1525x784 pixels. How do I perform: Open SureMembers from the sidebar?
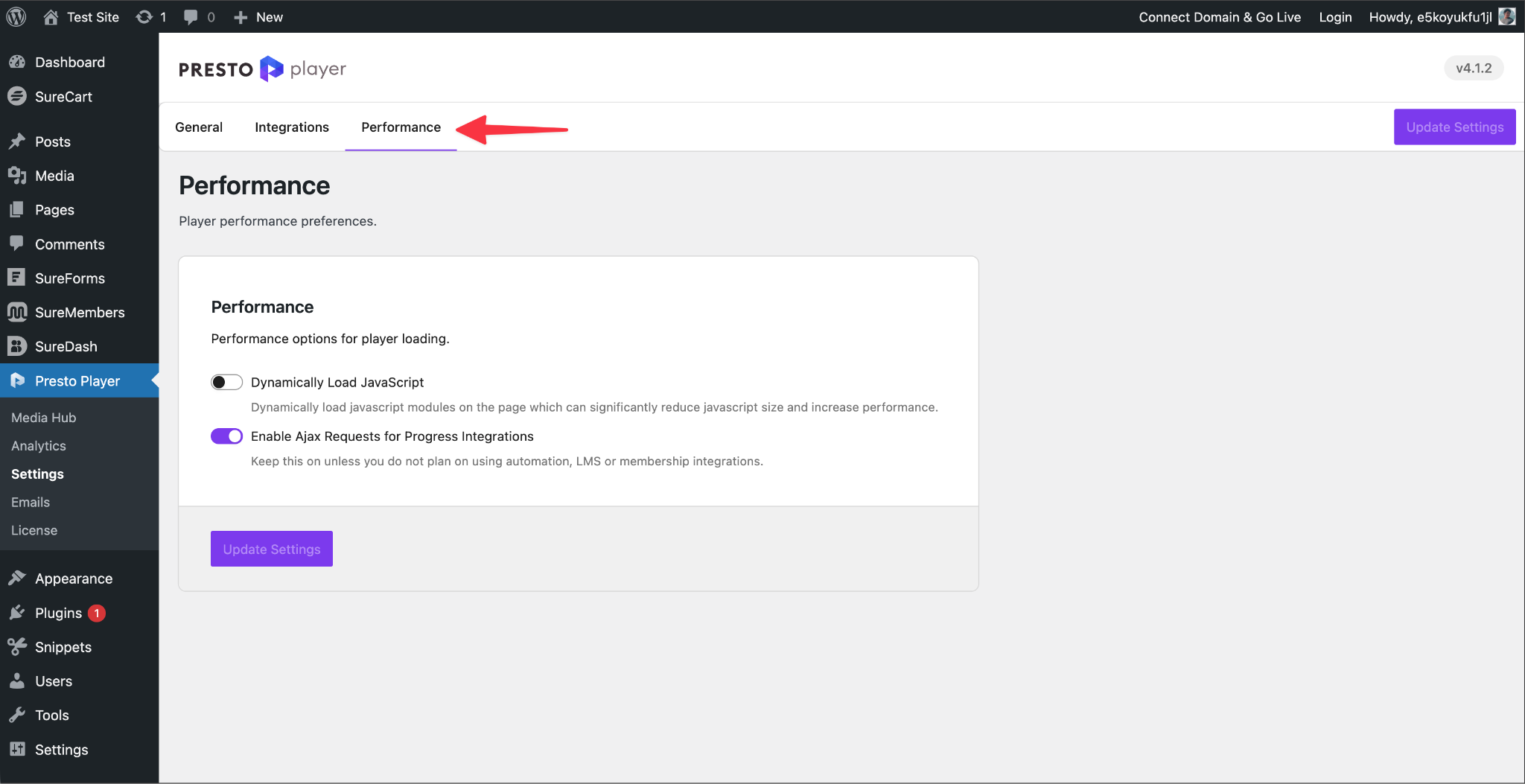click(x=17, y=312)
